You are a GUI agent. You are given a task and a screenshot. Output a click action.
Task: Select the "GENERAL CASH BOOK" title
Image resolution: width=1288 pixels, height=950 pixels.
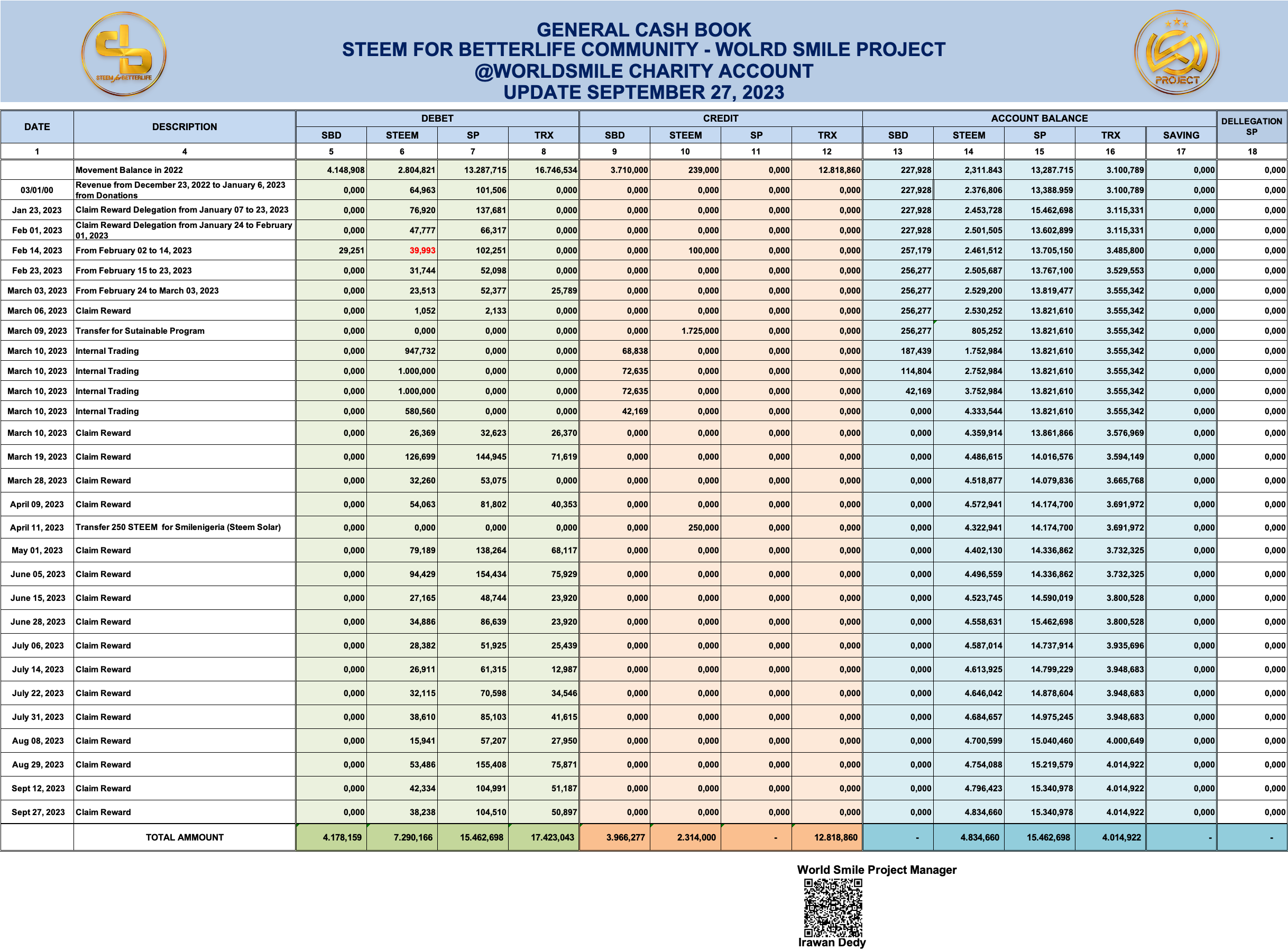[x=643, y=29]
